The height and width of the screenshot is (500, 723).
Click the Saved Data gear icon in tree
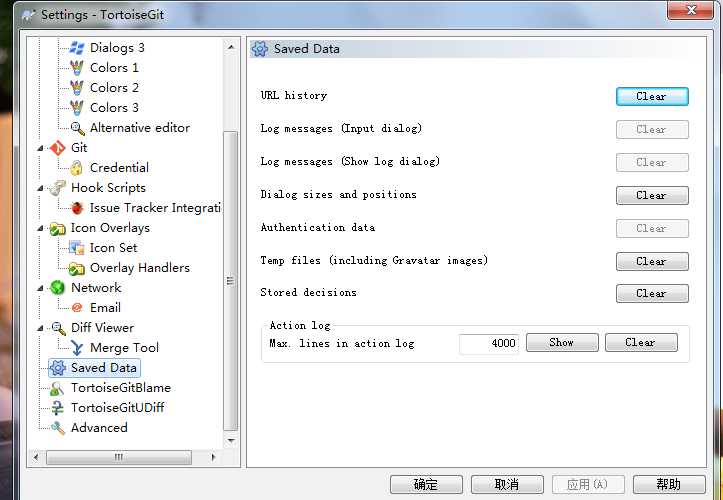point(58,368)
